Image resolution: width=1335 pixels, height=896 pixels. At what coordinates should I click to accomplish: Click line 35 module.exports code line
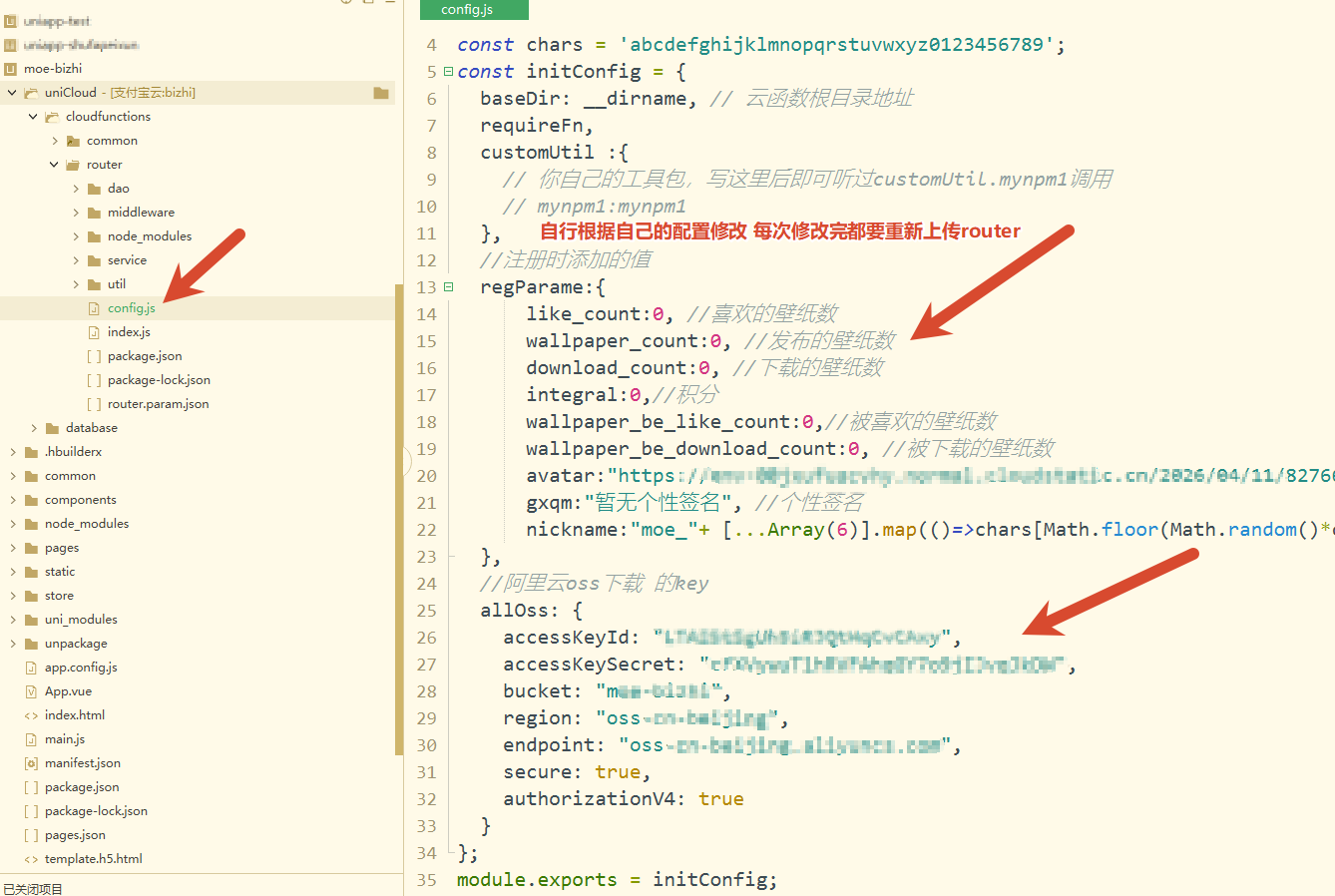click(616, 880)
